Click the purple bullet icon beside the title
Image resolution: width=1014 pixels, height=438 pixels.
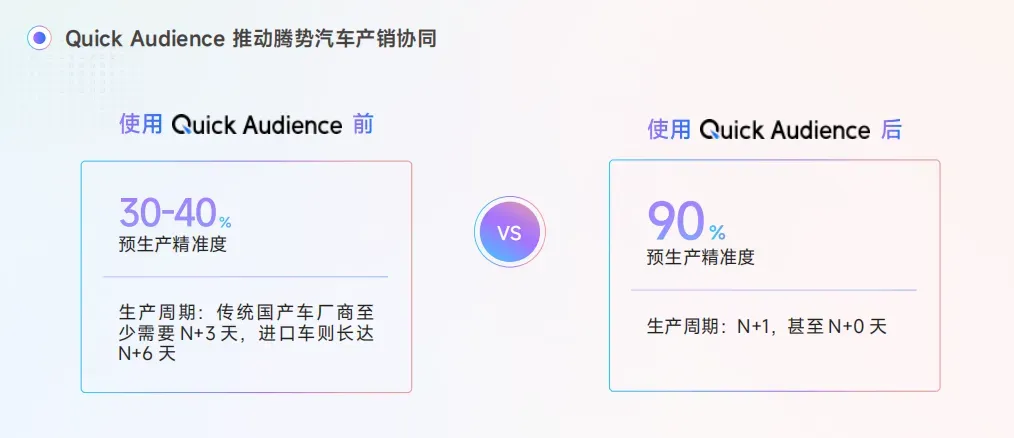39,39
